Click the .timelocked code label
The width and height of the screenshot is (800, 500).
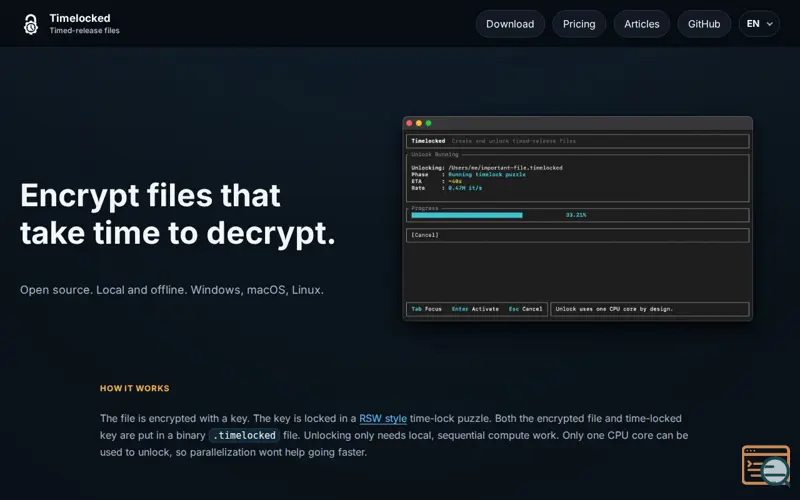click(x=244, y=435)
